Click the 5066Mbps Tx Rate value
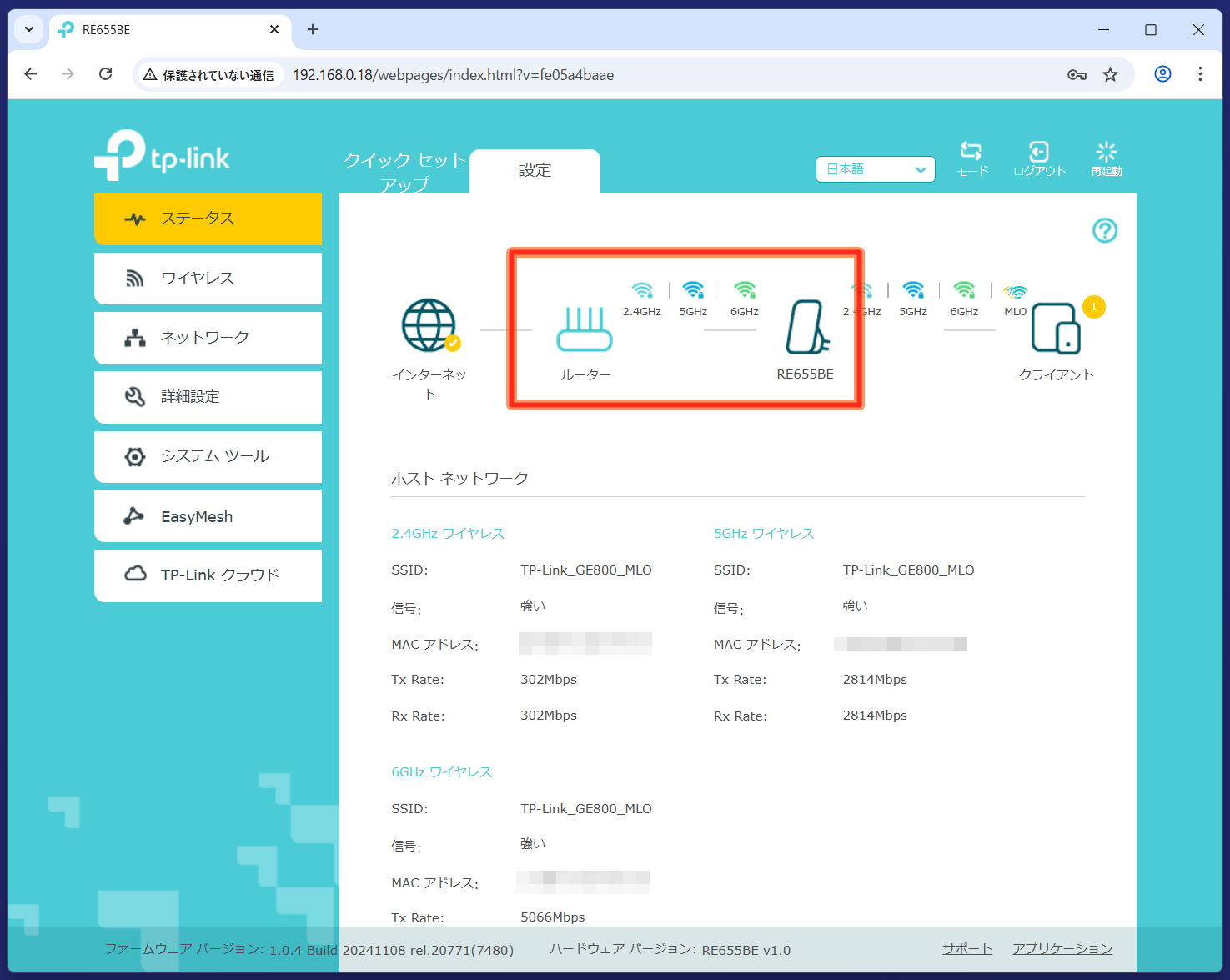The height and width of the screenshot is (980, 1230). [x=553, y=917]
